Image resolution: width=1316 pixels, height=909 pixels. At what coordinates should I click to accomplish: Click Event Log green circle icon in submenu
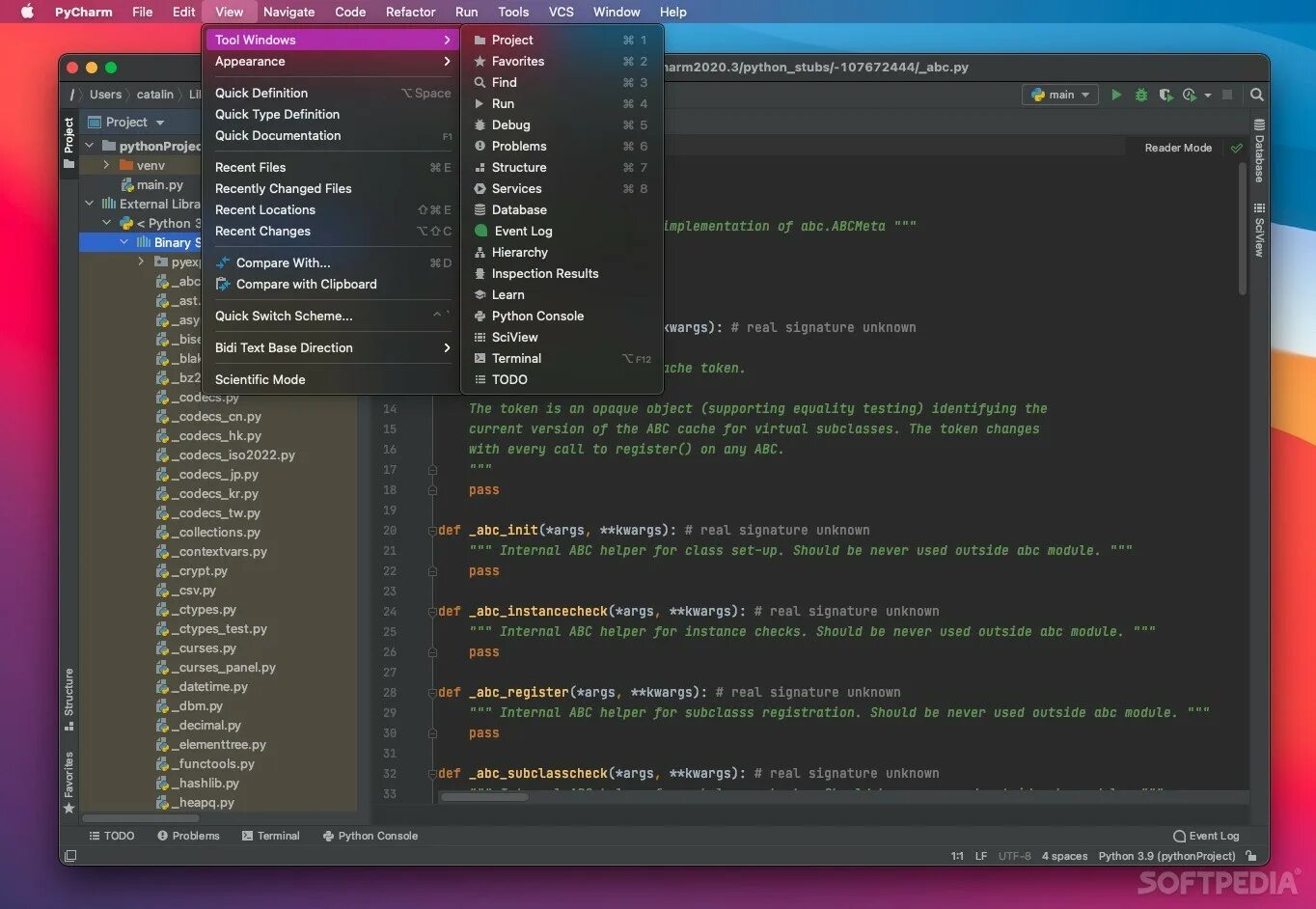pyautogui.click(x=480, y=231)
